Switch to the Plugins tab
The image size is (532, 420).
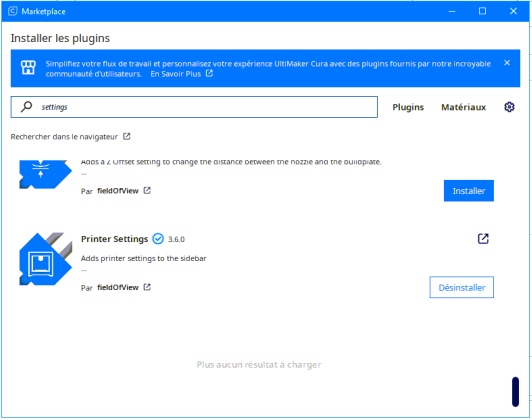pos(408,107)
